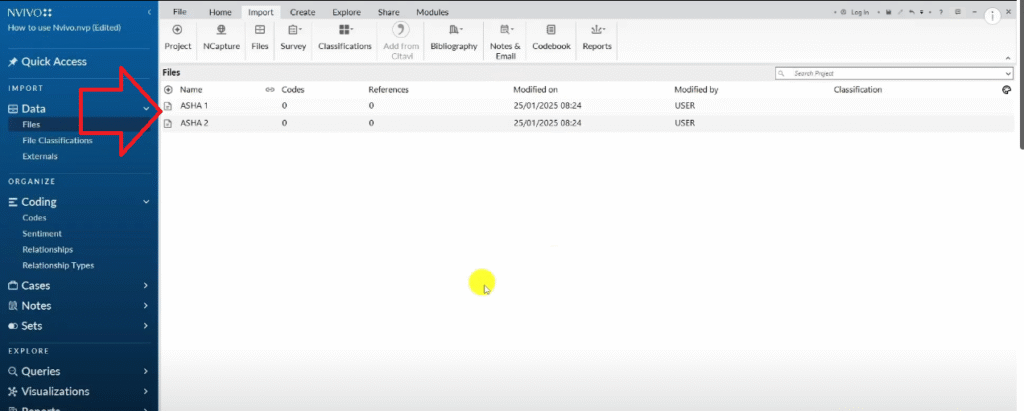
Task: Click into the Search Project field
Action: point(894,74)
